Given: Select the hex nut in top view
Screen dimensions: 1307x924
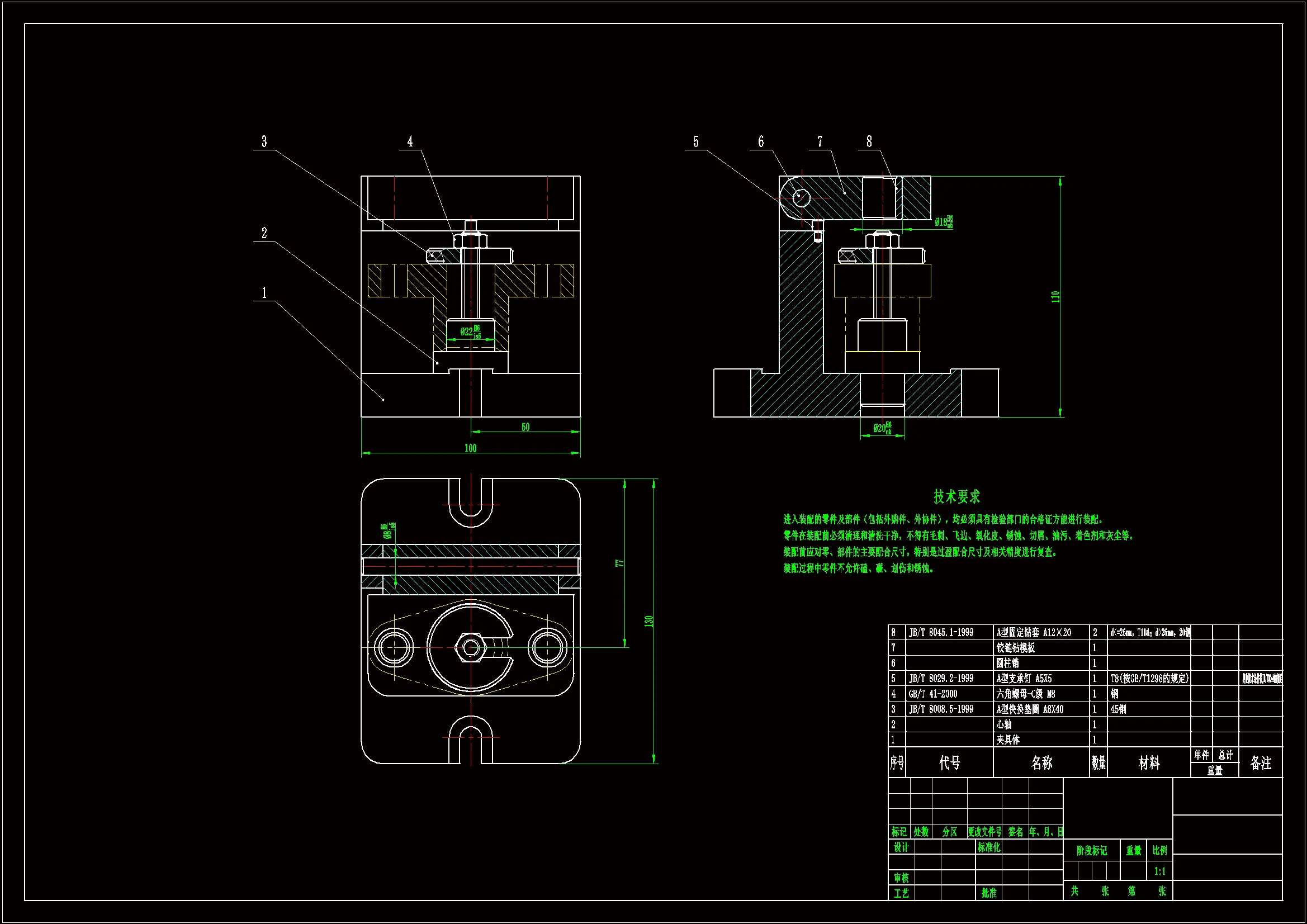Looking at the screenshot, I should tap(470, 647).
